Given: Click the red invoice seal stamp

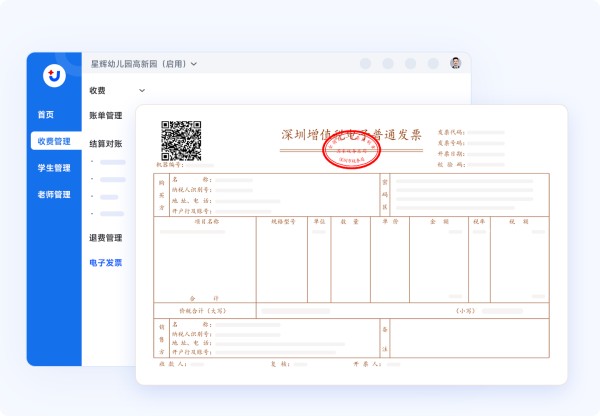Looking at the screenshot, I should (x=351, y=150).
